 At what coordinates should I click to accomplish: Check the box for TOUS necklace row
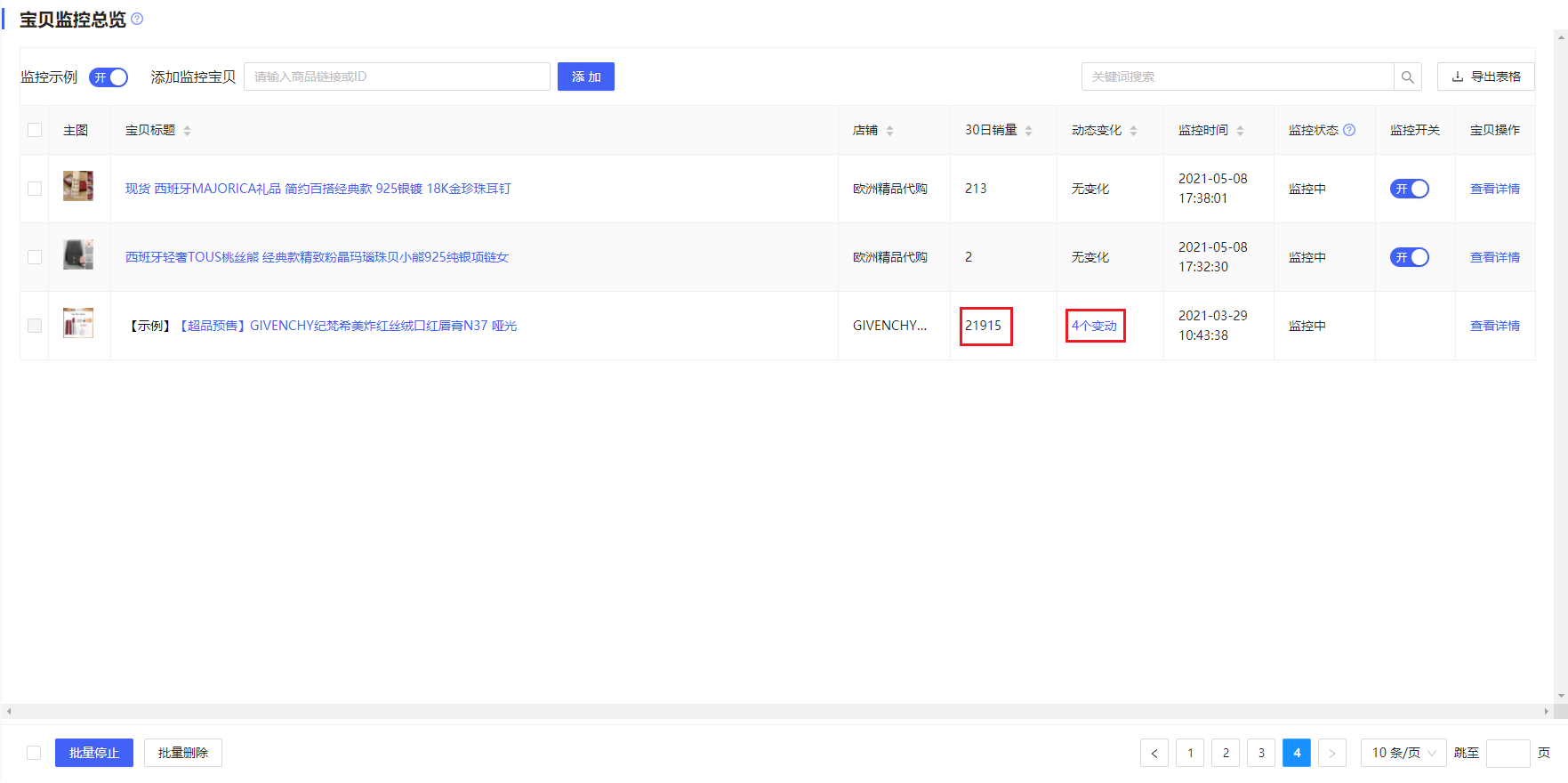click(x=35, y=257)
